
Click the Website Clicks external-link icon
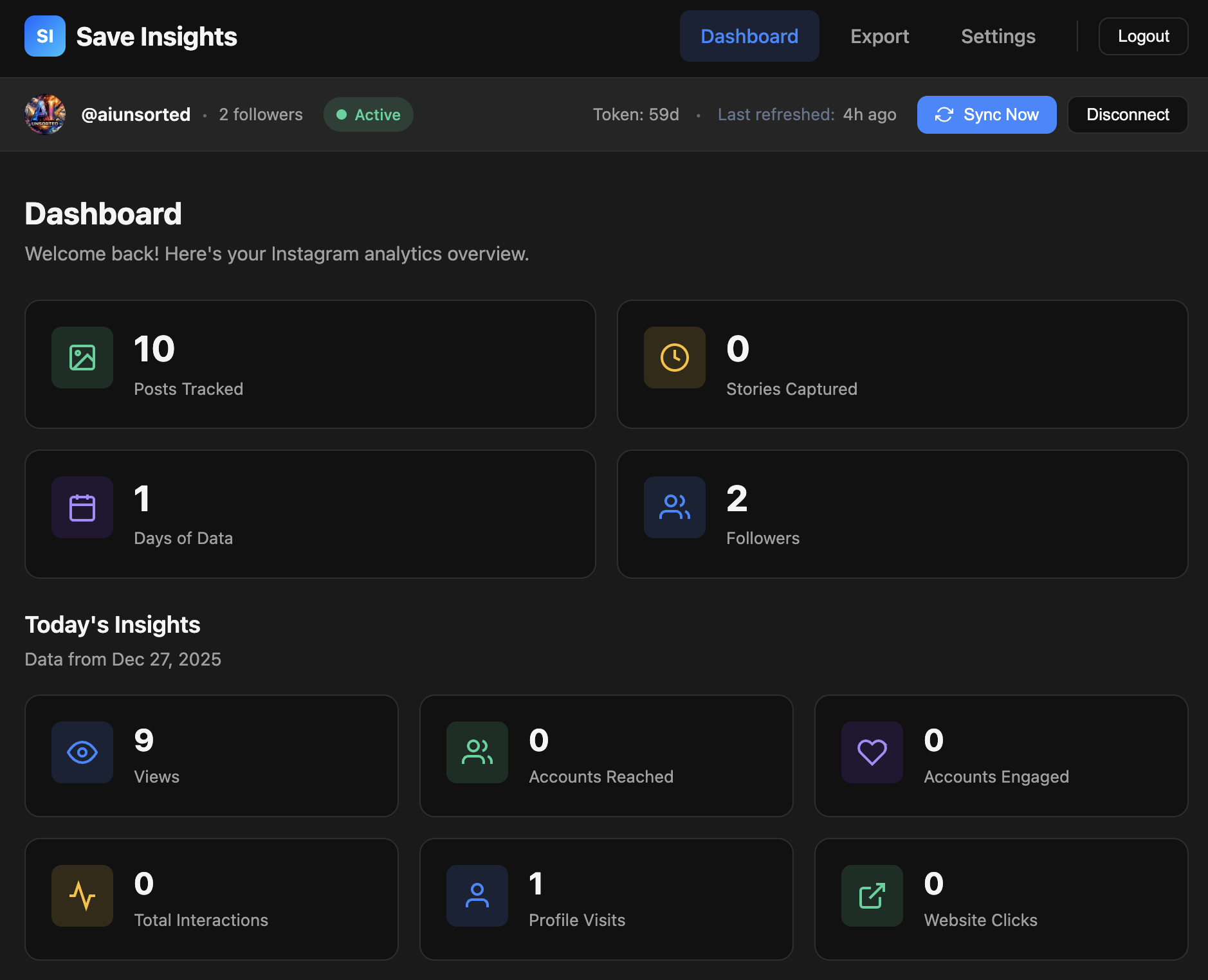pos(872,895)
